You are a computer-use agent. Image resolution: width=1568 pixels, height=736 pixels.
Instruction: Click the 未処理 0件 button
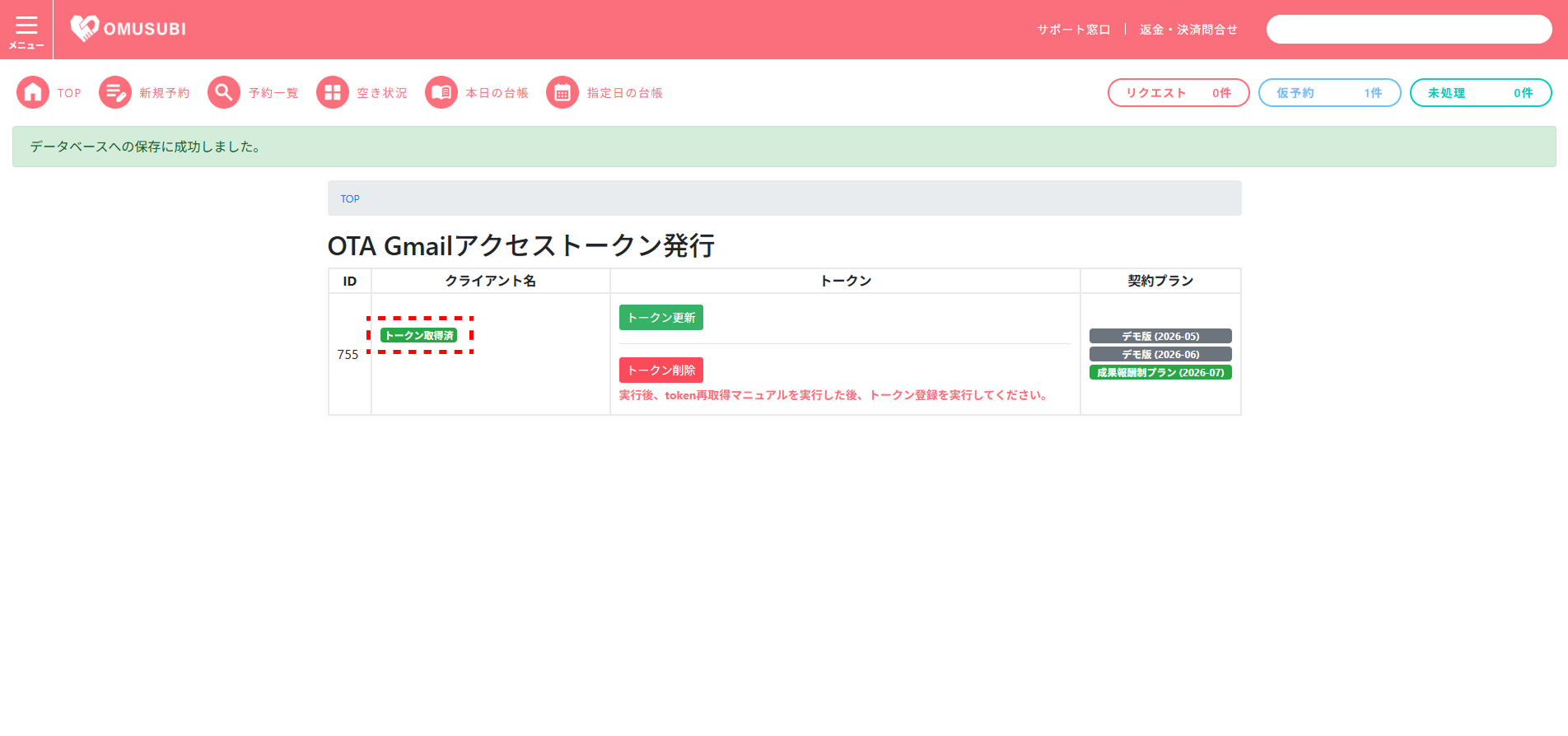tap(1481, 93)
